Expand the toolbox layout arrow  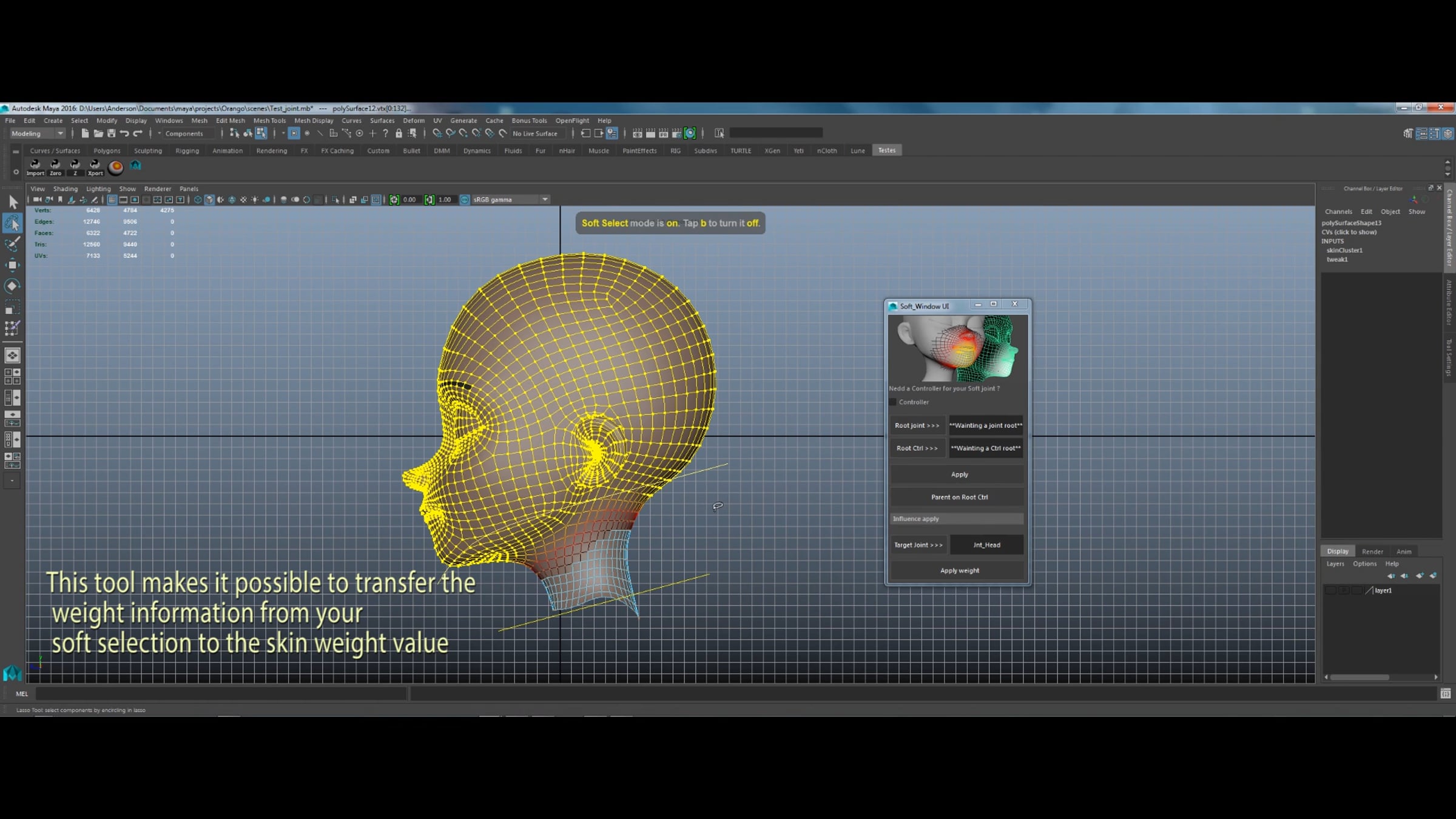[12, 481]
